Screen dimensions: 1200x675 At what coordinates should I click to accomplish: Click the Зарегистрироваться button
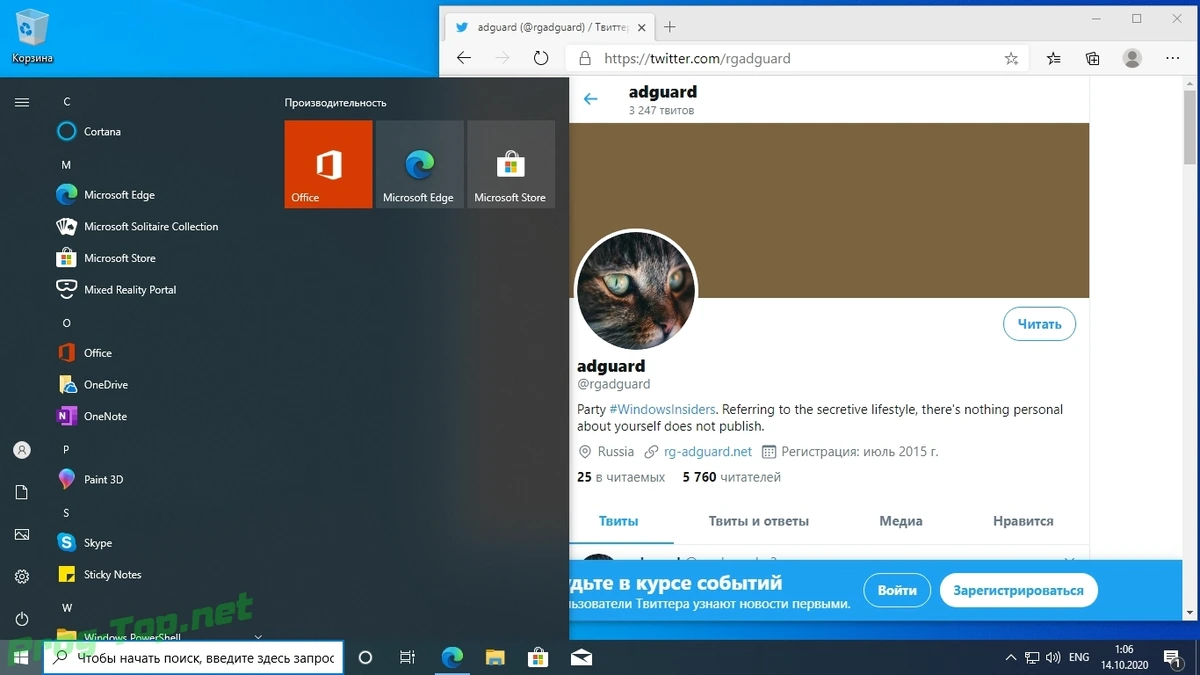1018,590
